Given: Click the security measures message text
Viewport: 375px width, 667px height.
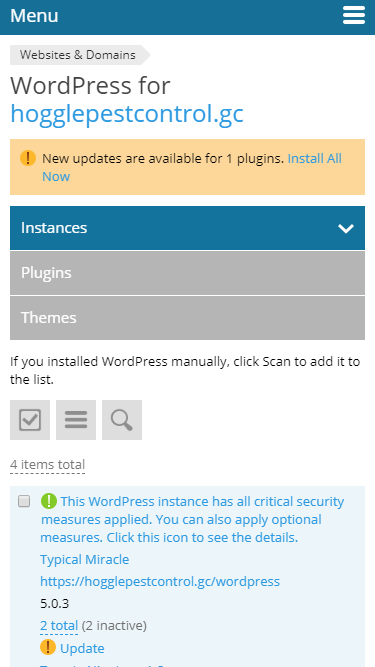Looking at the screenshot, I should pos(192,519).
